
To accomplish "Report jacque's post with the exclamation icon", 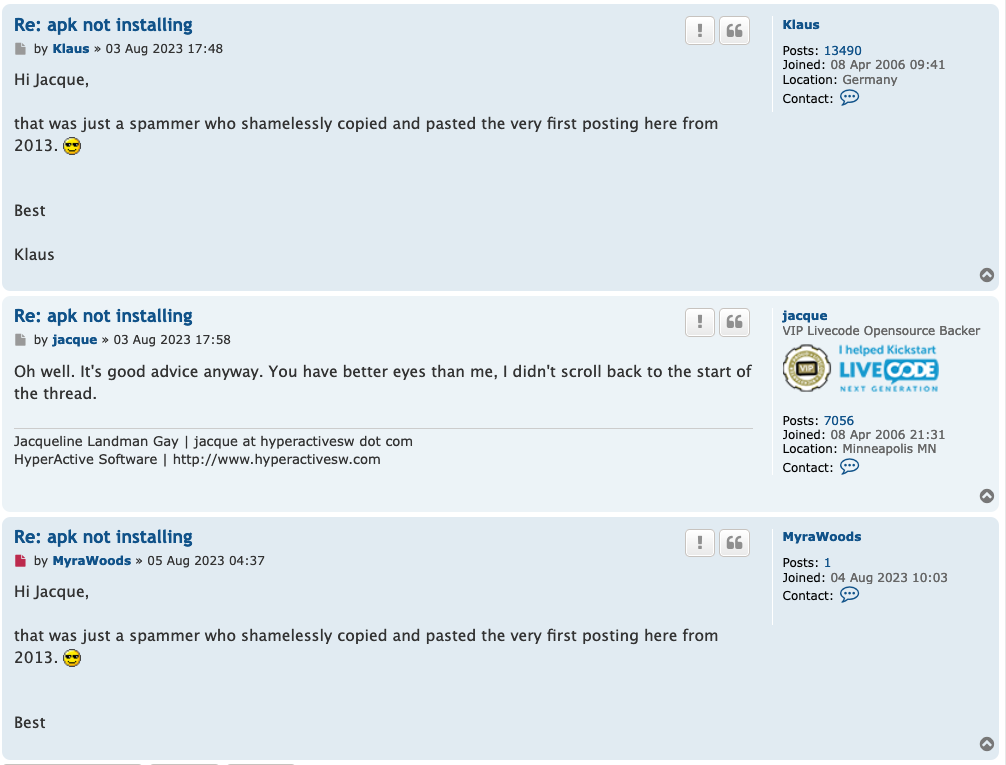I will tap(700, 322).
